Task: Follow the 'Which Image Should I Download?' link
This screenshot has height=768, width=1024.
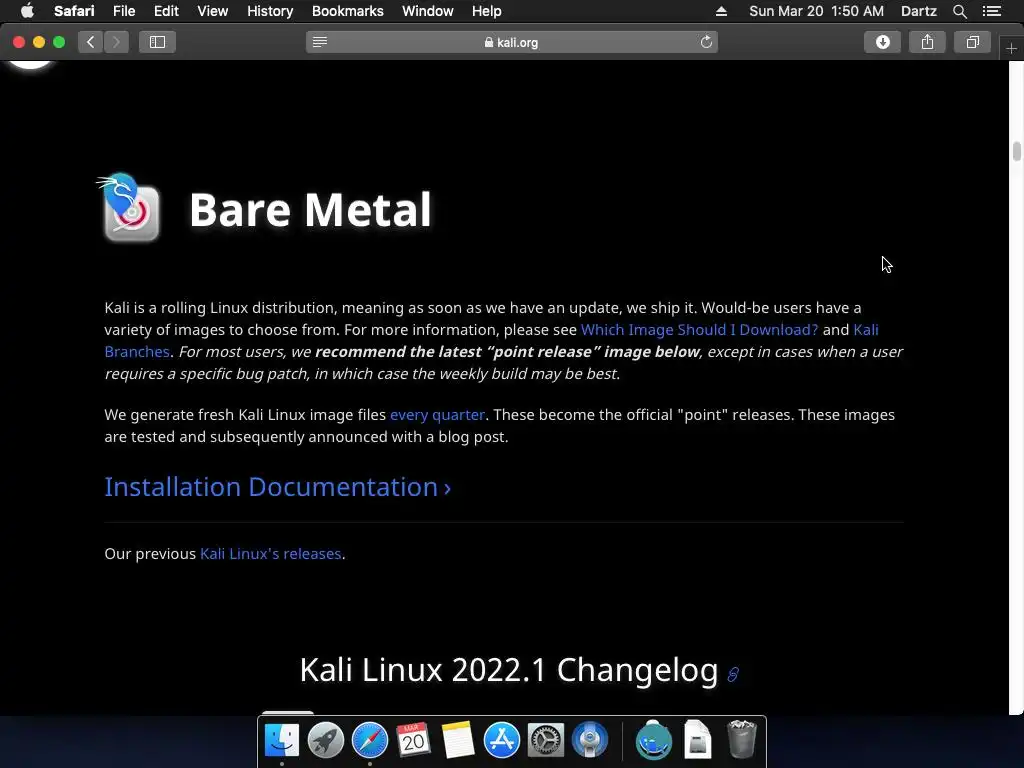Action: [699, 330]
